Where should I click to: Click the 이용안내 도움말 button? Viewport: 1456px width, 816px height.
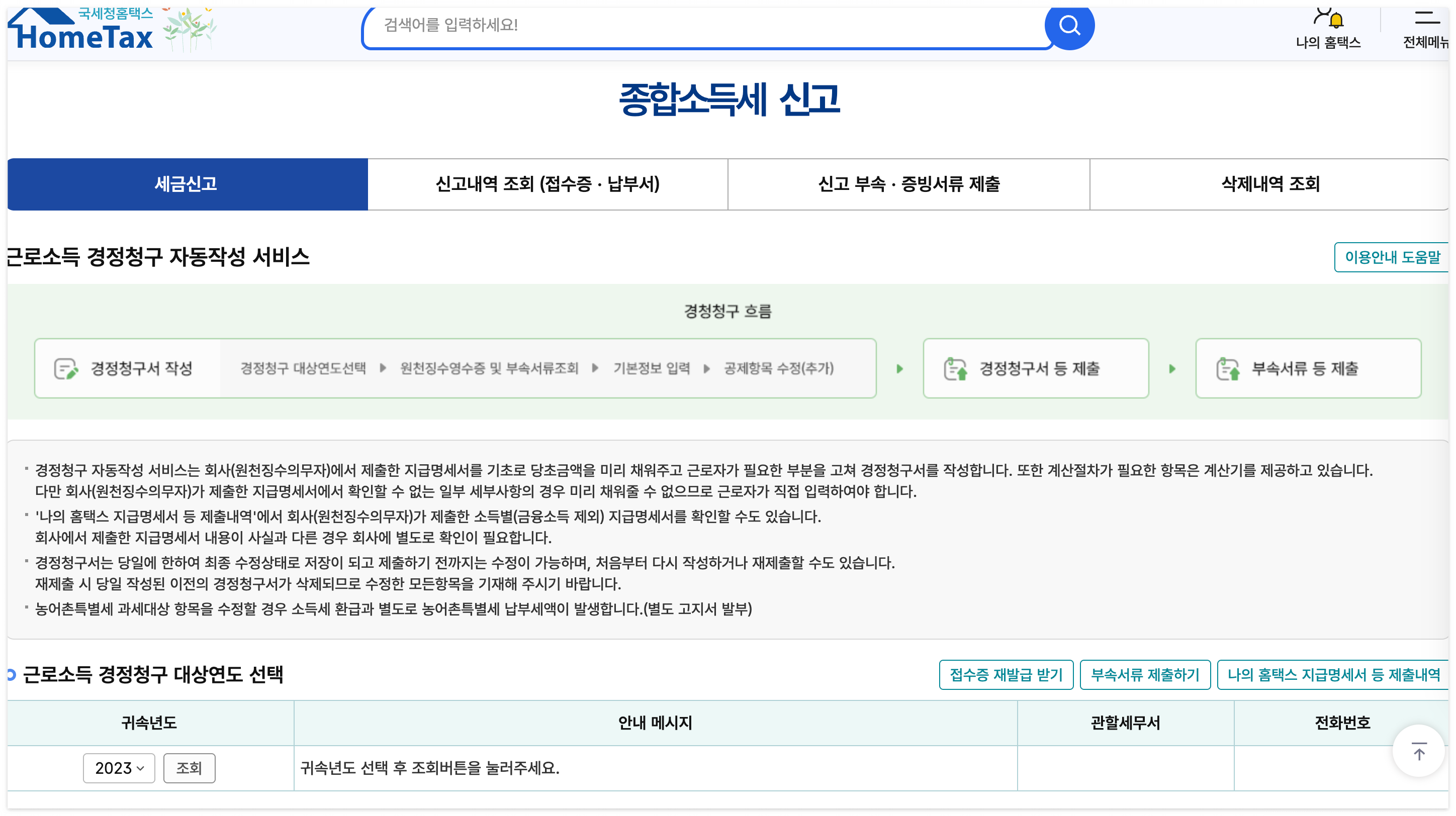pos(1392,257)
